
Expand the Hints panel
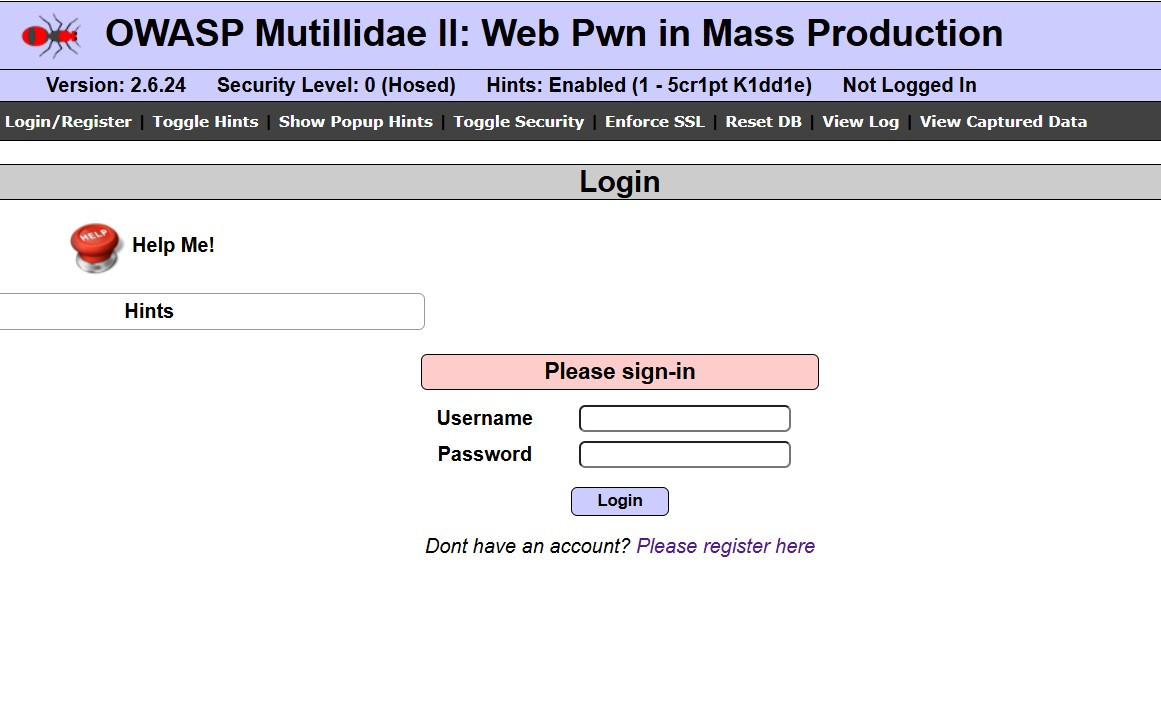(149, 311)
